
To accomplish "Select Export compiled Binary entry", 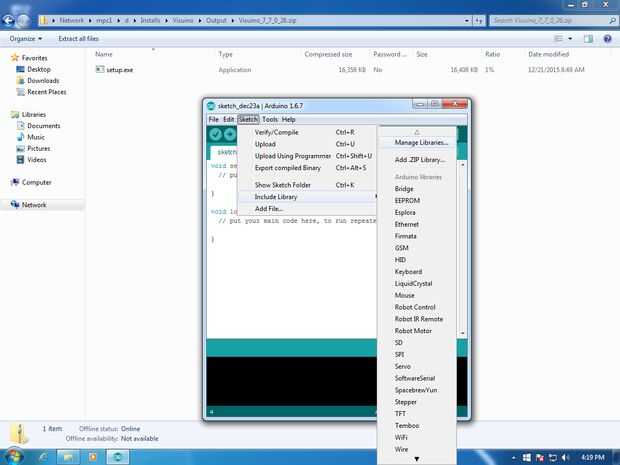I will coord(307,168).
